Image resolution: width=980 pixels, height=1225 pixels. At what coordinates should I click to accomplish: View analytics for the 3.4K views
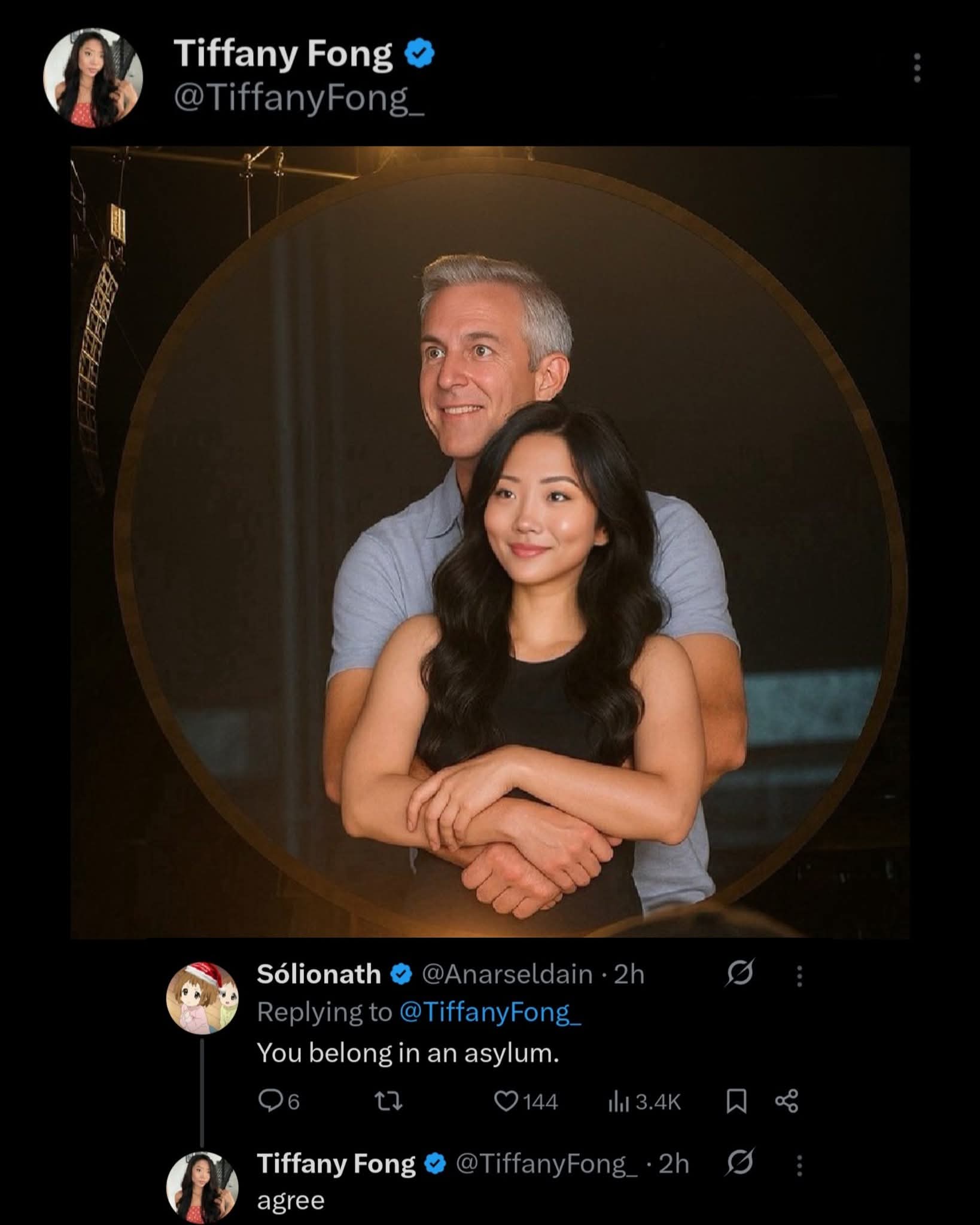(x=644, y=1101)
